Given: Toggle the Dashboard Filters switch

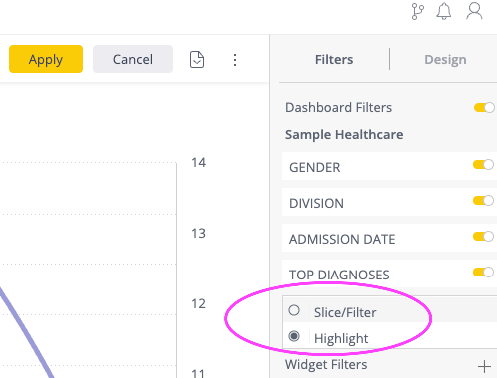Looking at the screenshot, I should tap(484, 108).
